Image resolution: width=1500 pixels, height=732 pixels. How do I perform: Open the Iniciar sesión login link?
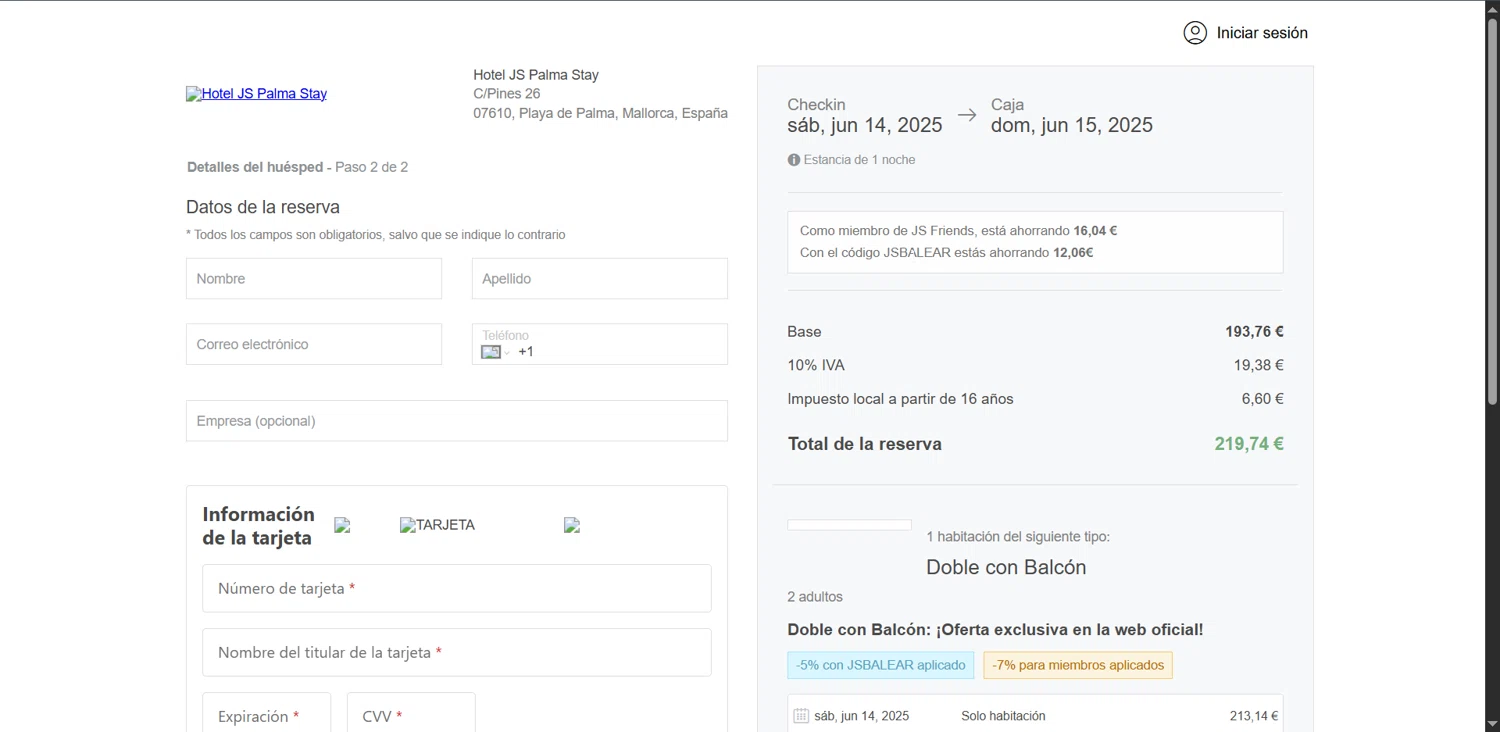coord(1262,33)
